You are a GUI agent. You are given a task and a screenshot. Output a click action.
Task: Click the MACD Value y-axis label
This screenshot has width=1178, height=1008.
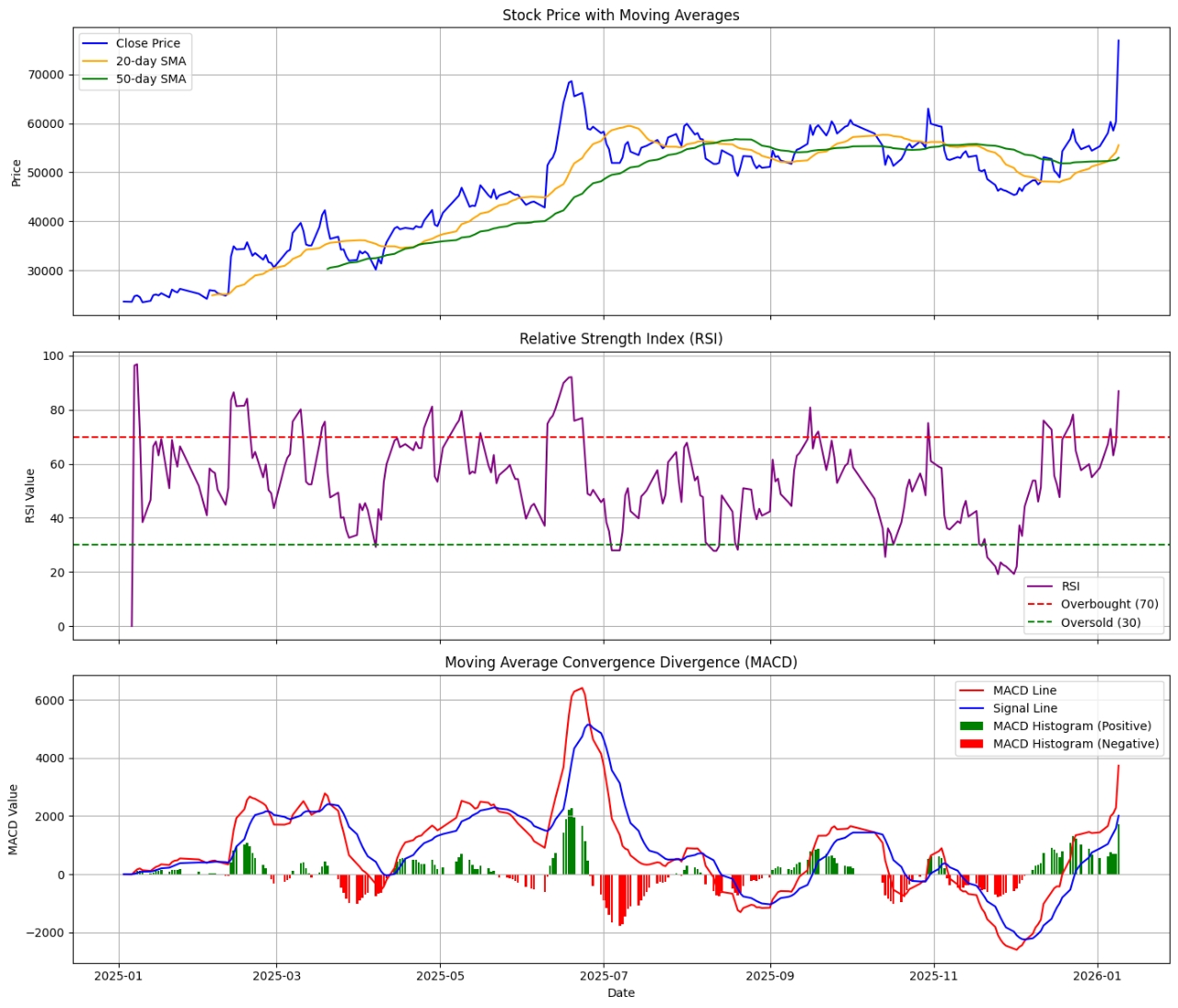click(x=13, y=819)
